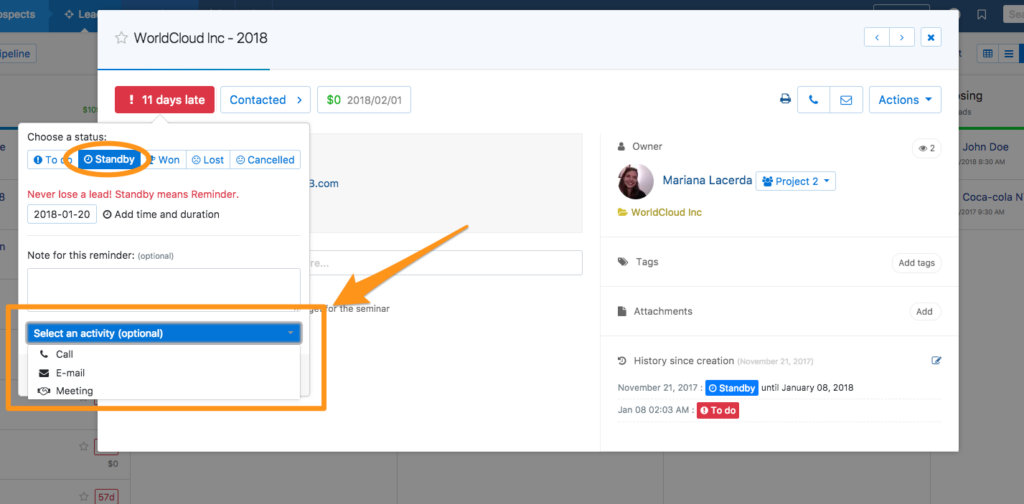Set the lead status to Lost
Image resolution: width=1024 pixels, height=504 pixels.
208,159
